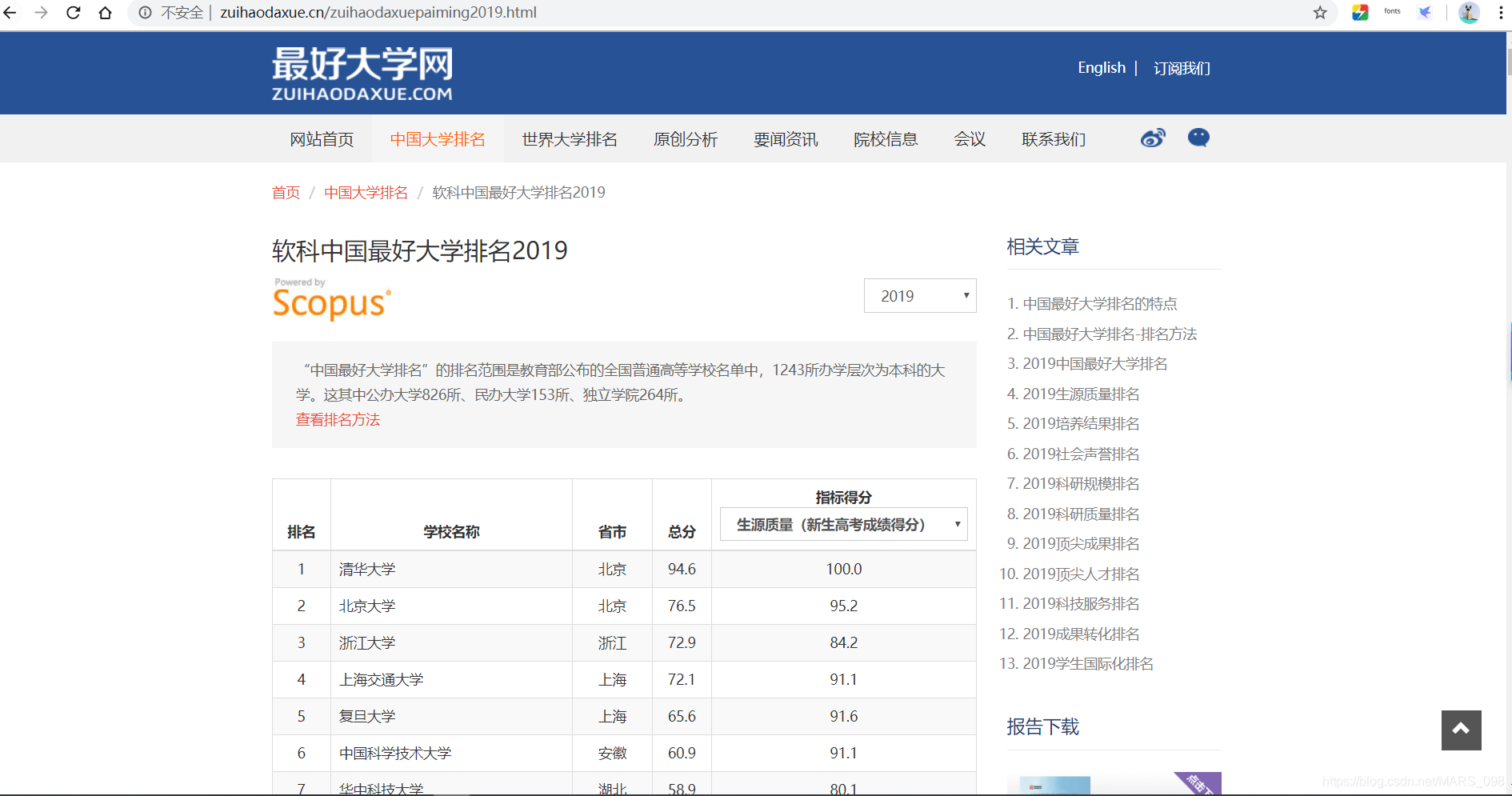Open the Chrome three-dot menu
The image size is (1512, 796).
[x=1500, y=13]
